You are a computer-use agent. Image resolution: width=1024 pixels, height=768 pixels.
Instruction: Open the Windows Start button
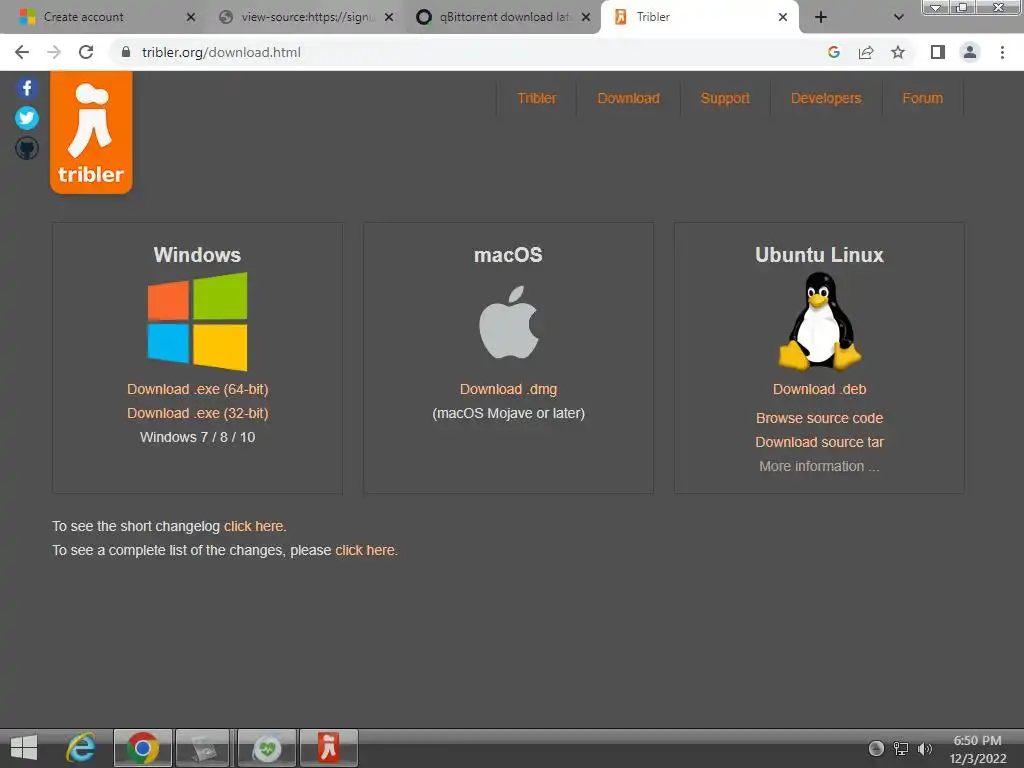(24, 748)
